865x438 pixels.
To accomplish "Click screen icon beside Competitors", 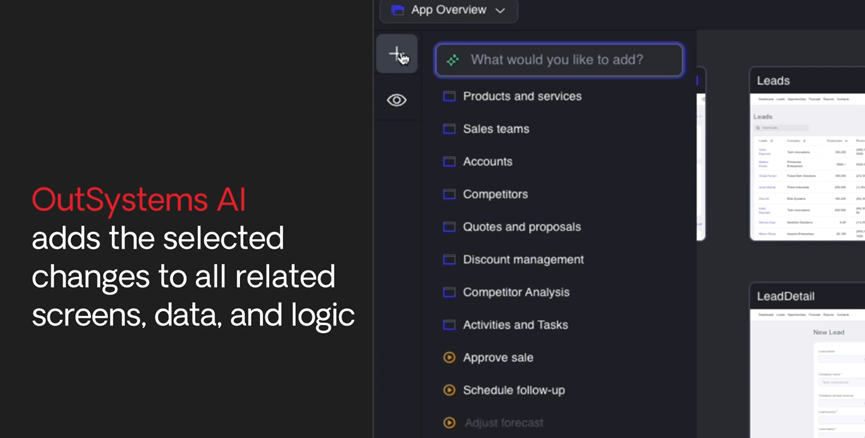I will [449, 194].
